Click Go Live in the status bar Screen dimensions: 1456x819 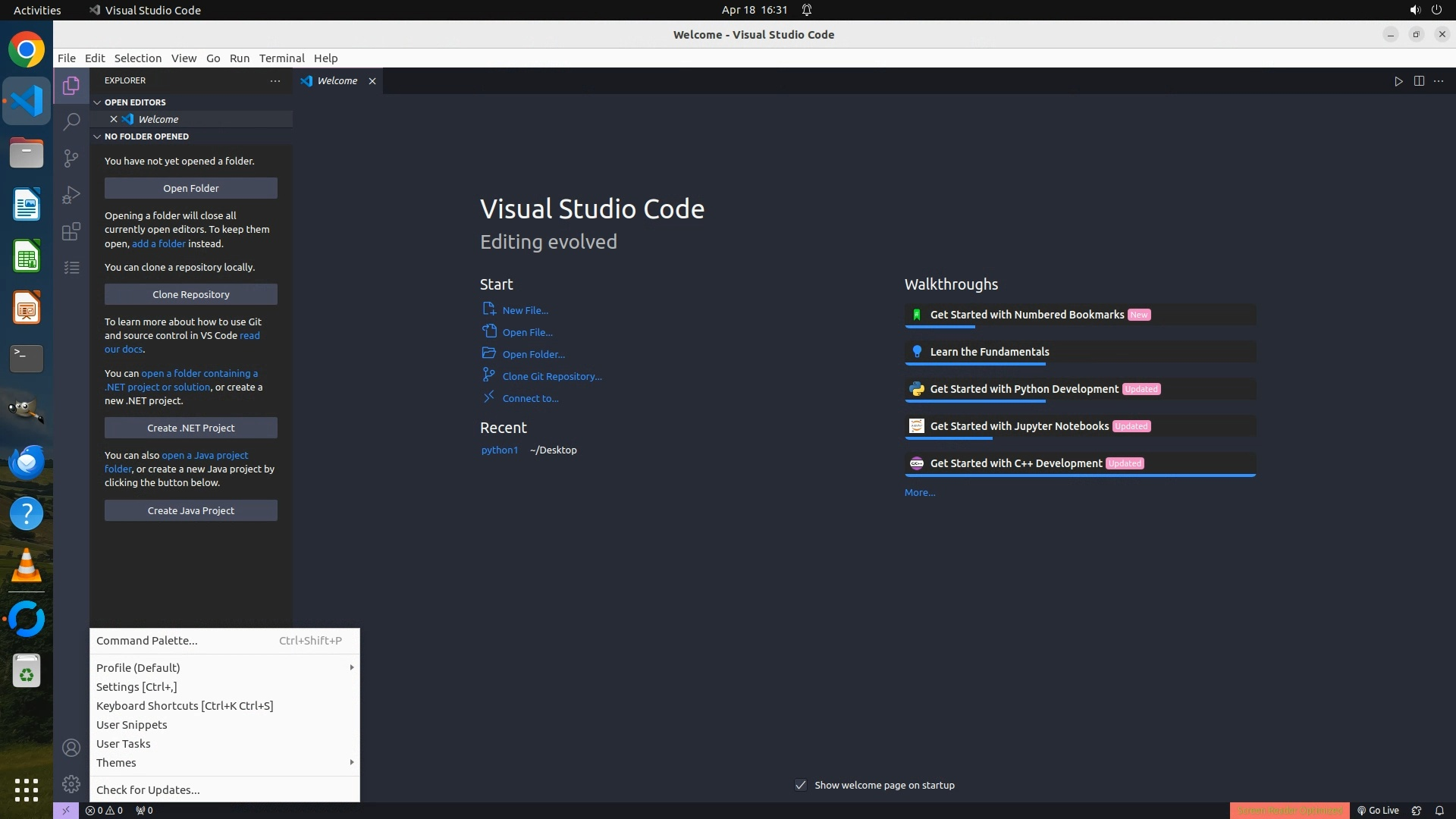point(1378,810)
